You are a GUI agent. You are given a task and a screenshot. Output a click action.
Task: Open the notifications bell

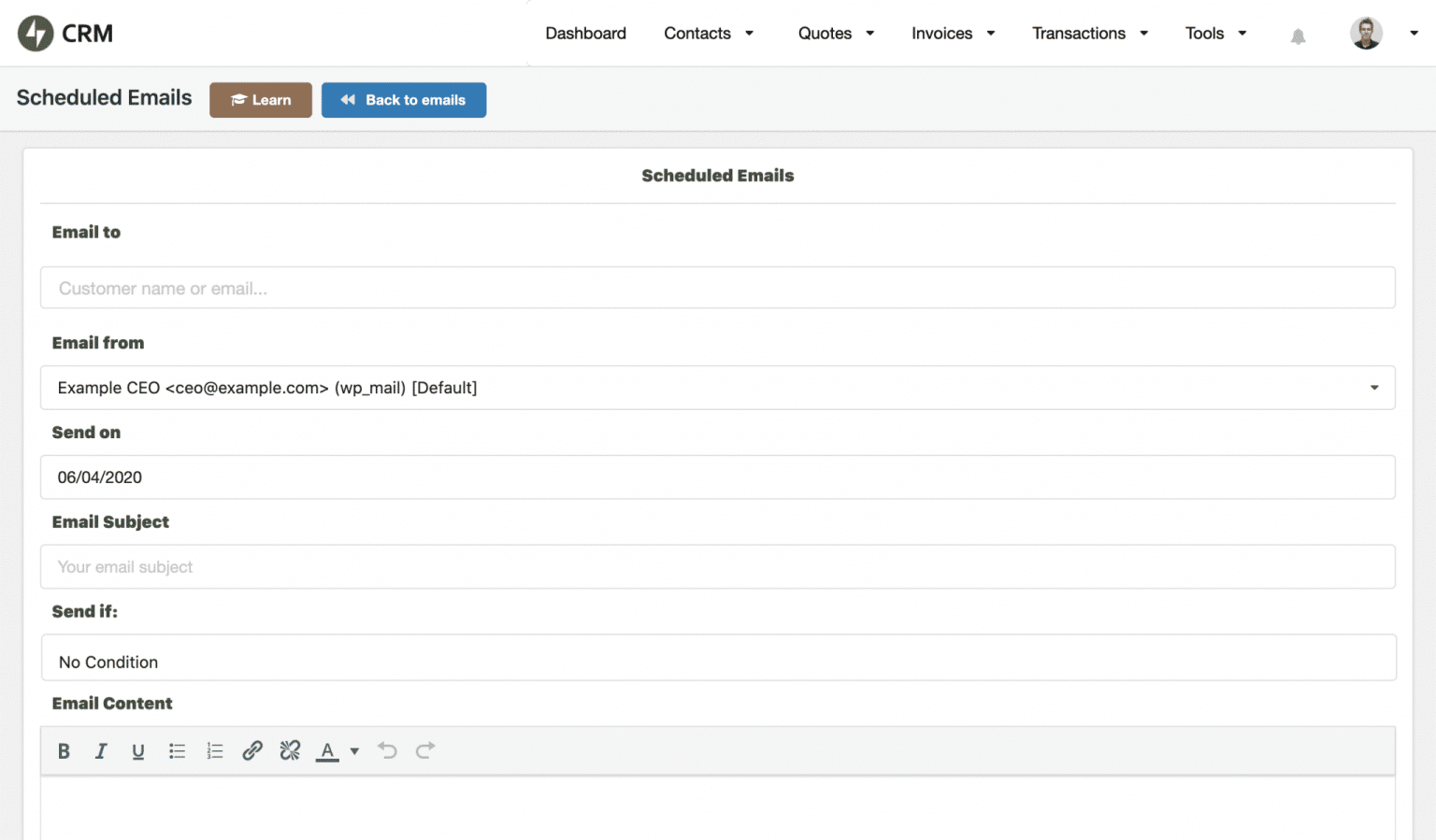click(x=1298, y=35)
